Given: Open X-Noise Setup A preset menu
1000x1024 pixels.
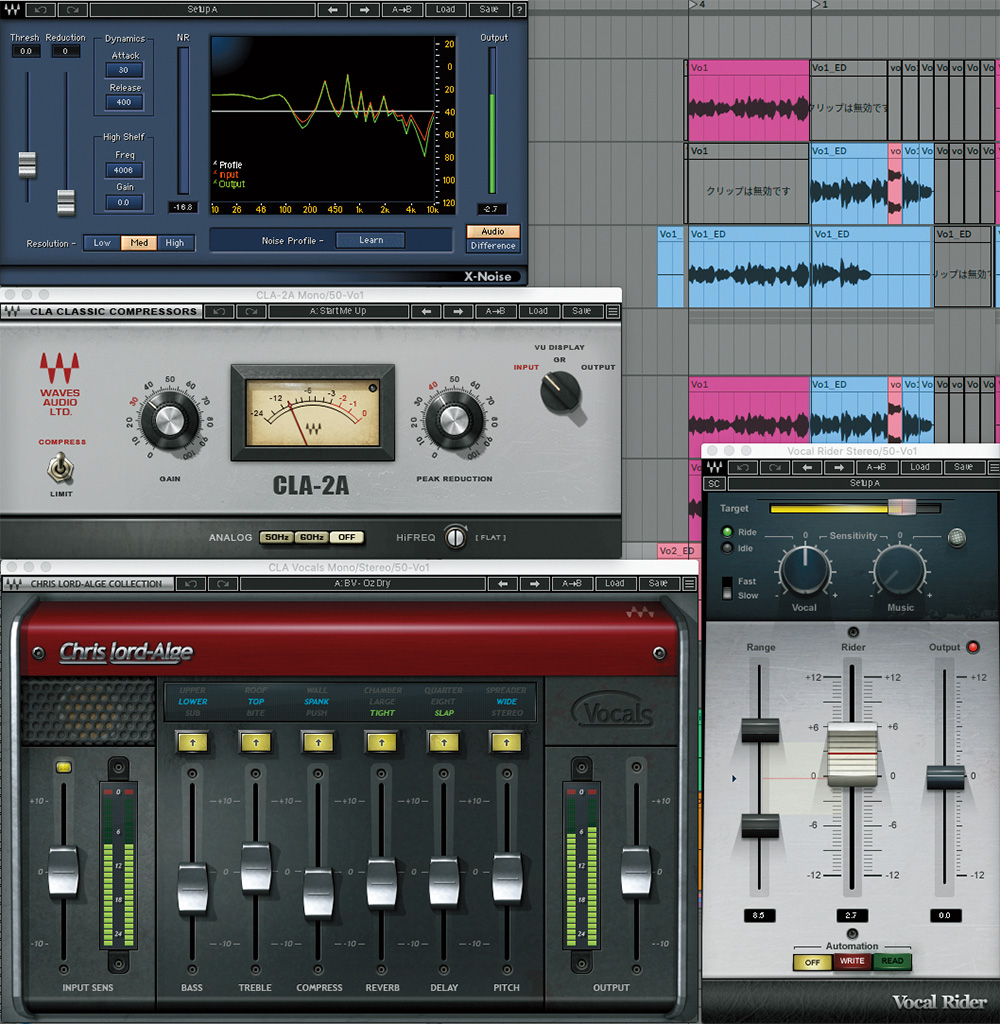Looking at the screenshot, I should click(x=202, y=10).
